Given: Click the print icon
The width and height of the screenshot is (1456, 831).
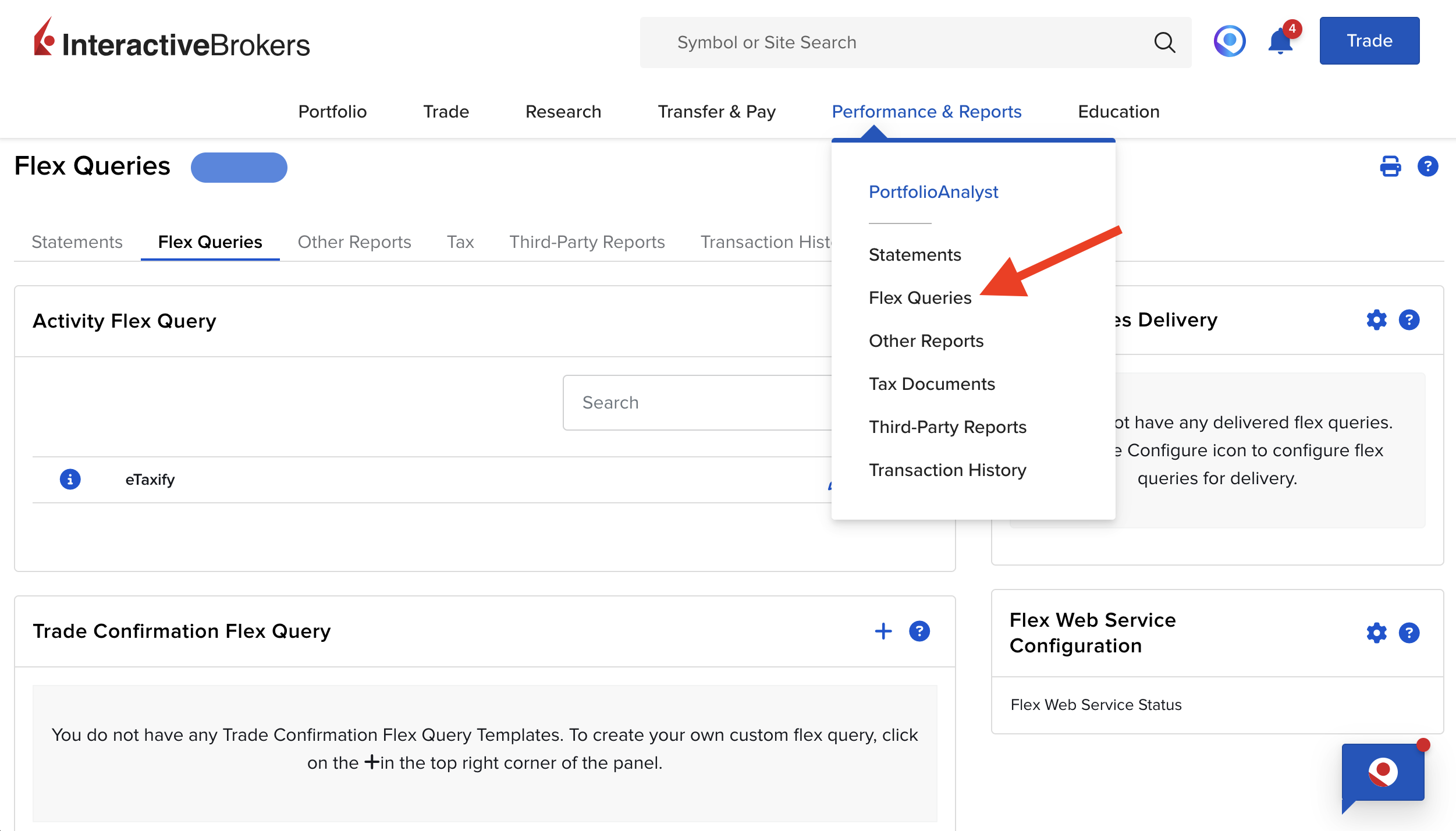Looking at the screenshot, I should 1390,166.
